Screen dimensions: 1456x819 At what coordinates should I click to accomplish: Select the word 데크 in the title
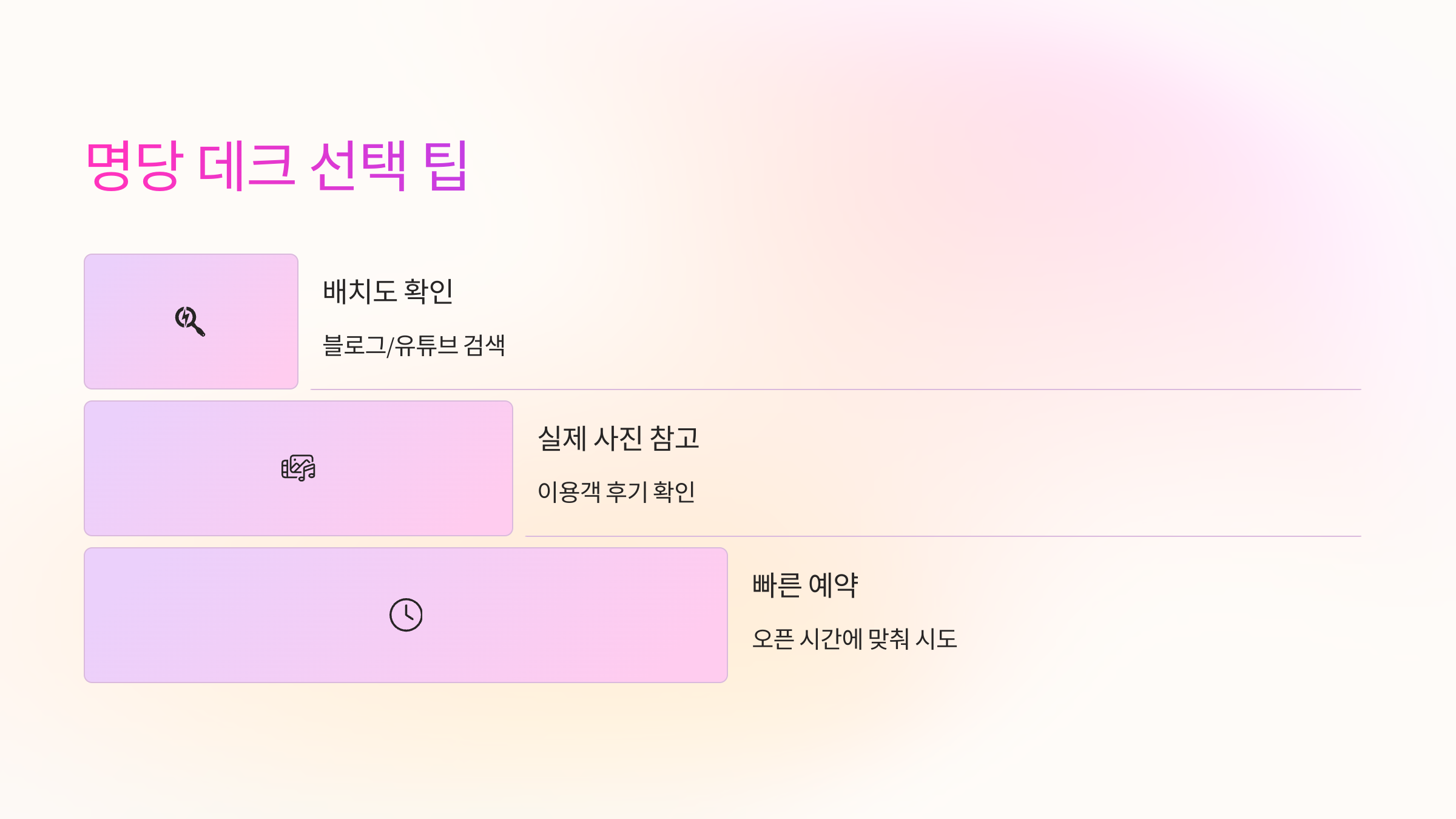click(x=247, y=165)
